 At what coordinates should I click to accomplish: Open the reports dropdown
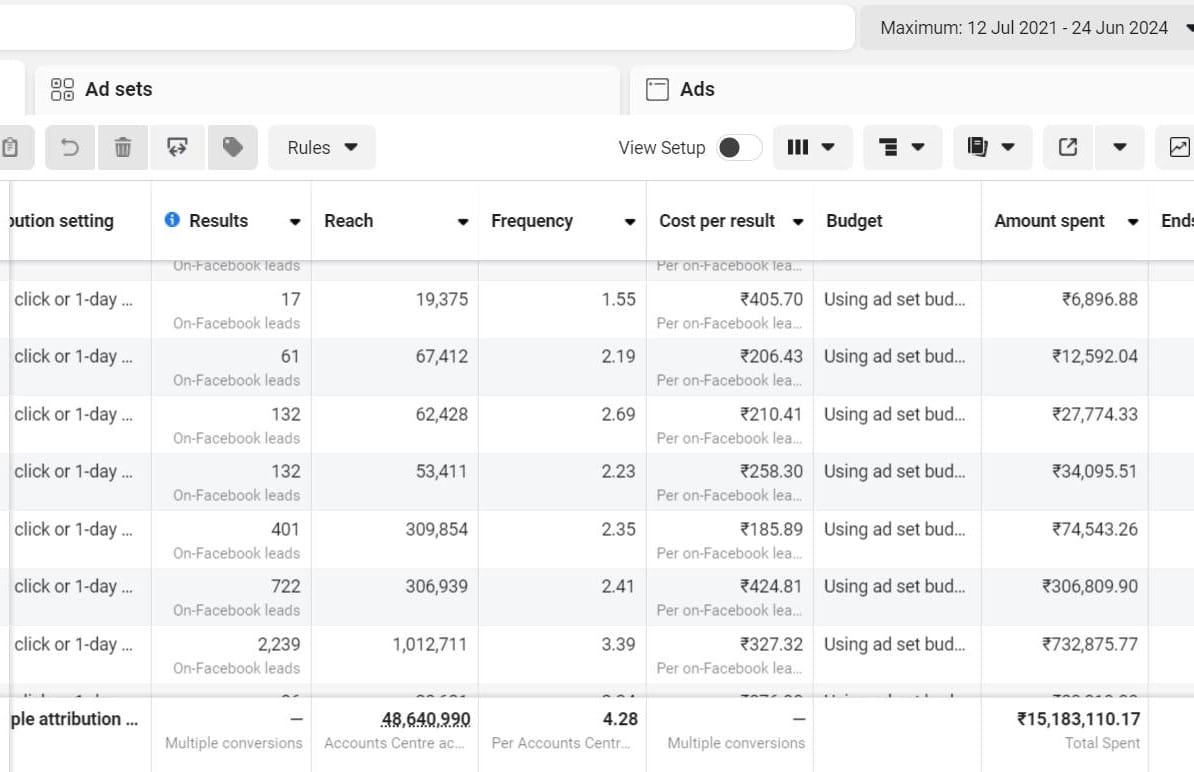pos(991,148)
